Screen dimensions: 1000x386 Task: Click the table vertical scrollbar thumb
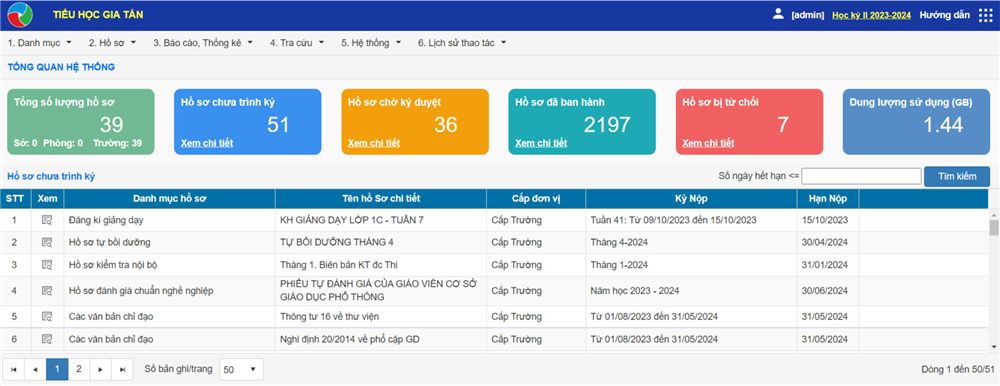click(994, 228)
